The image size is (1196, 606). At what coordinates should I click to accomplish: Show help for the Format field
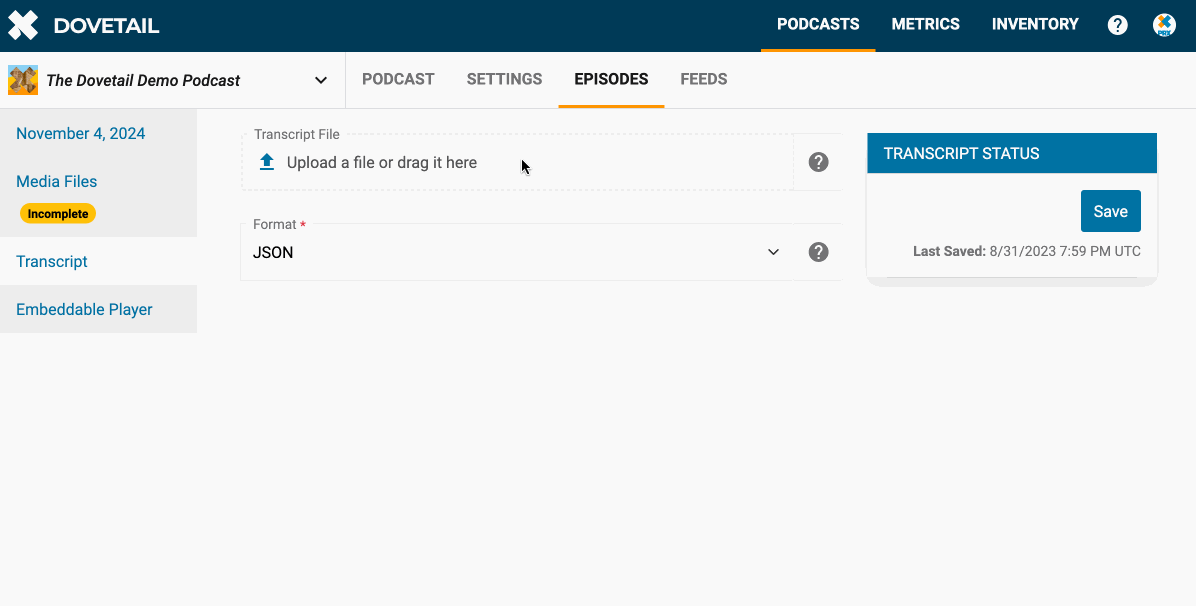818,252
